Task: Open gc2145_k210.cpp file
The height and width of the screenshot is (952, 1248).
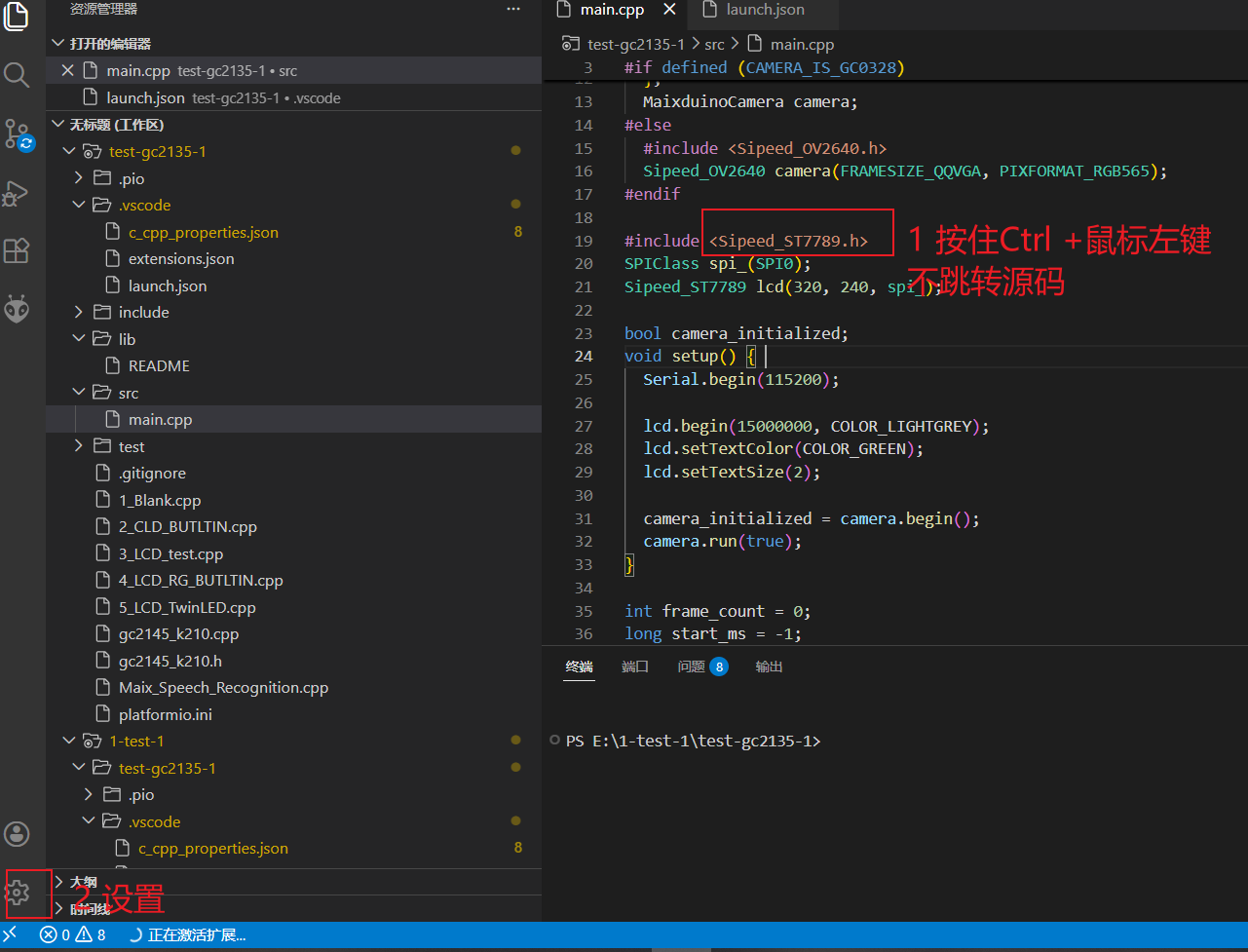Action: (293, 634)
